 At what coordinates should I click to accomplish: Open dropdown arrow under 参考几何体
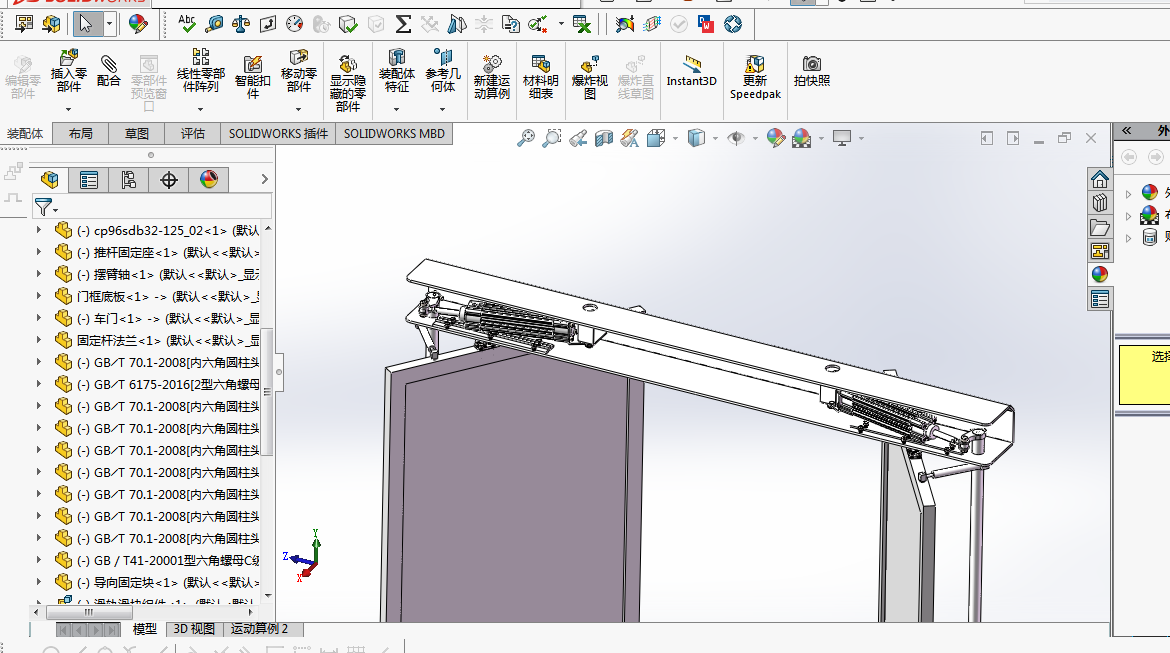click(442, 109)
